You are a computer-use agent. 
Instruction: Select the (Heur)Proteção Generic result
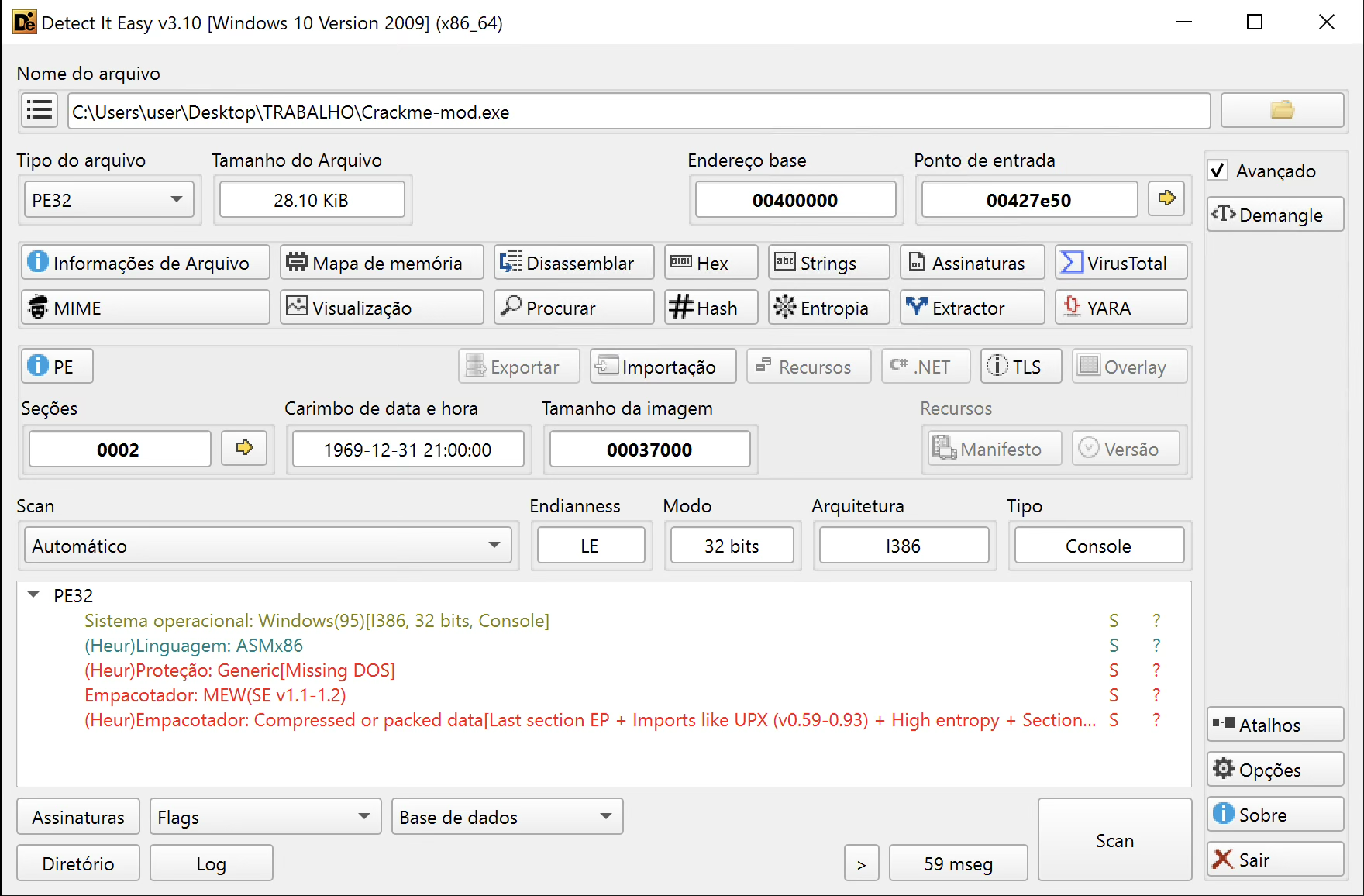click(x=239, y=670)
